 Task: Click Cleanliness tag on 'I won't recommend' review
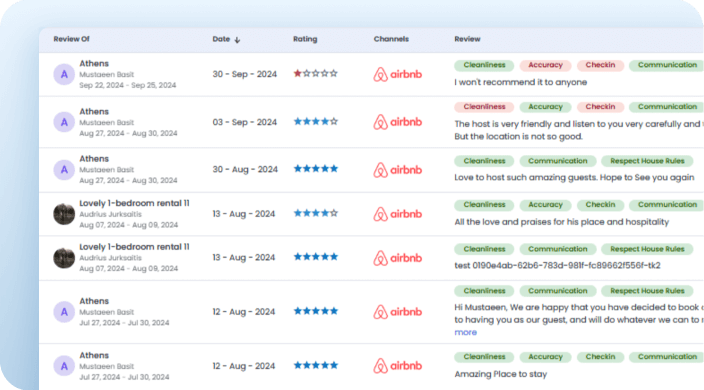[x=484, y=65]
